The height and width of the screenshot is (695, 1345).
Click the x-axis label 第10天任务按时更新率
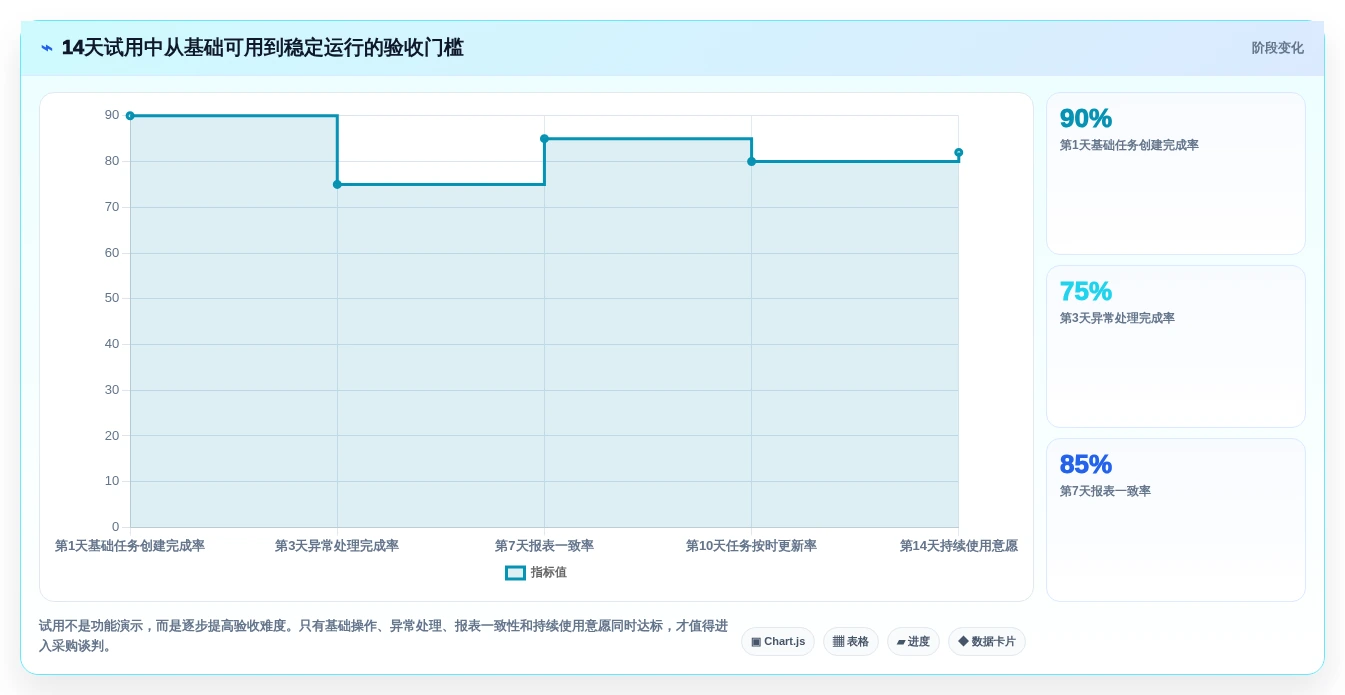pyautogui.click(x=751, y=546)
